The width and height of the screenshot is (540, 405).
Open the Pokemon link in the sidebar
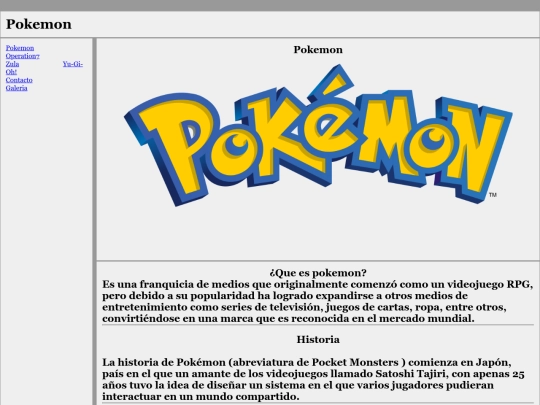pyautogui.click(x=20, y=48)
